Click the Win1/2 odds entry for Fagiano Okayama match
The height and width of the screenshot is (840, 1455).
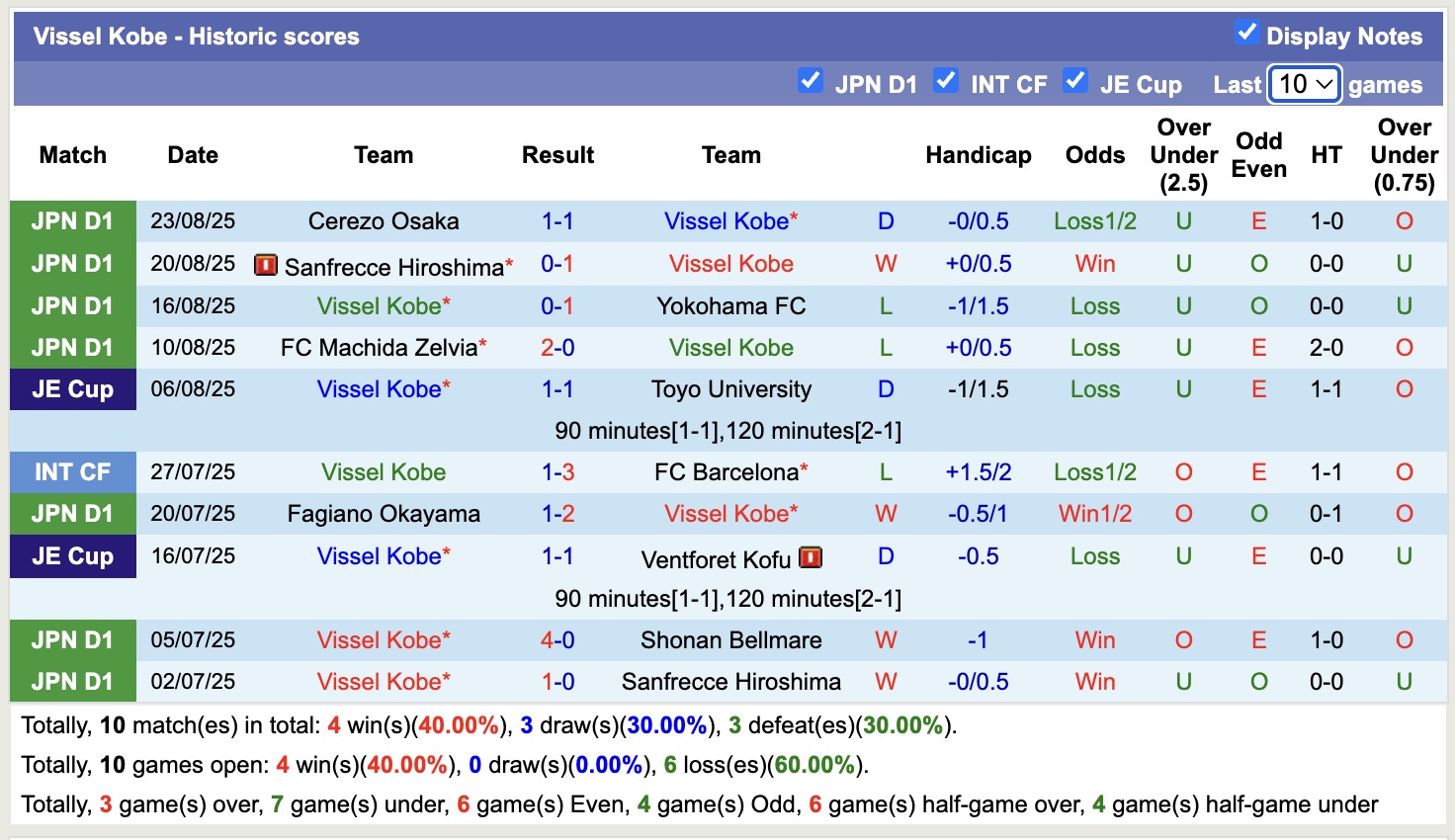1094,514
